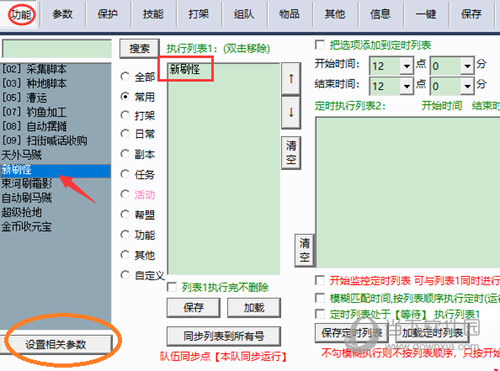Select the 自定义 radio option
Viewport: 500px width, 371px height.
pyautogui.click(x=125, y=275)
